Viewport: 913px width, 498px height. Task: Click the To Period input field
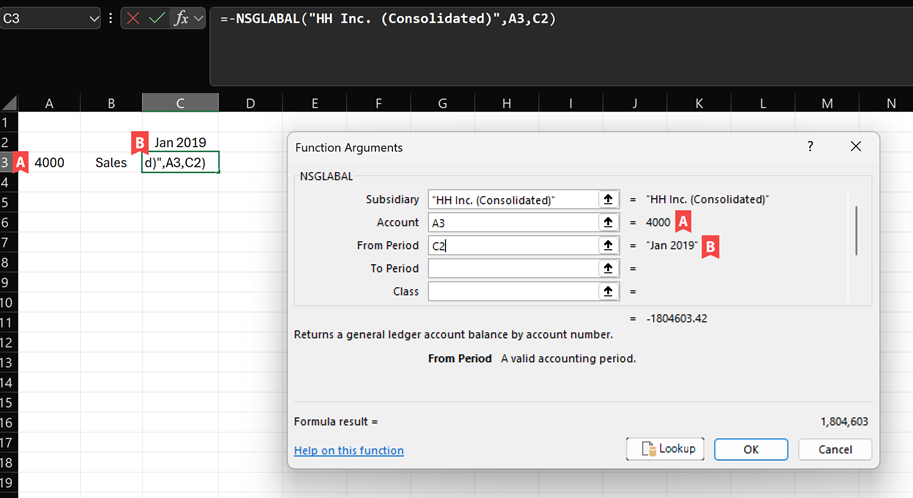coord(513,268)
